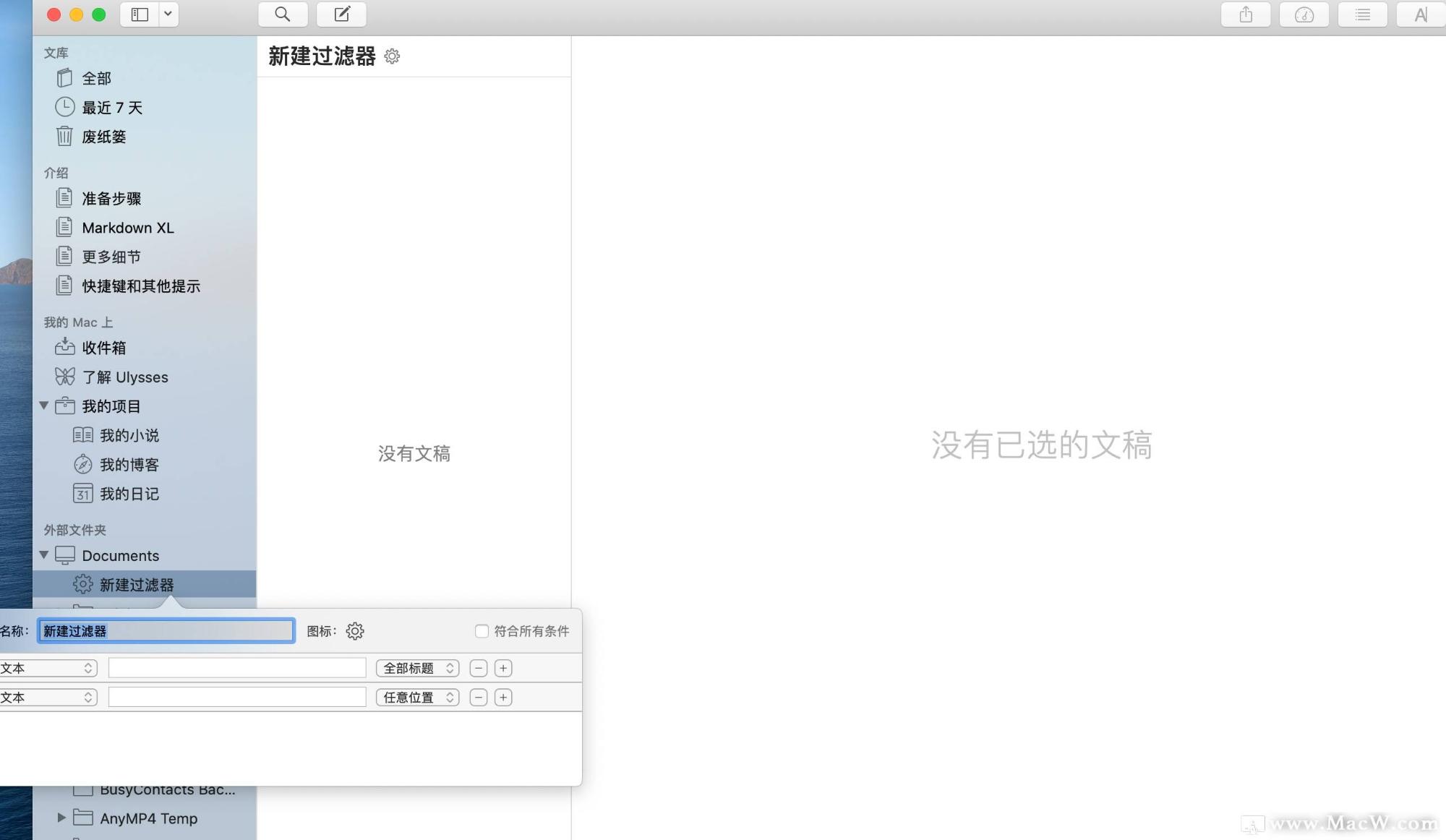
Task: Click the filter name input field
Action: [165, 630]
